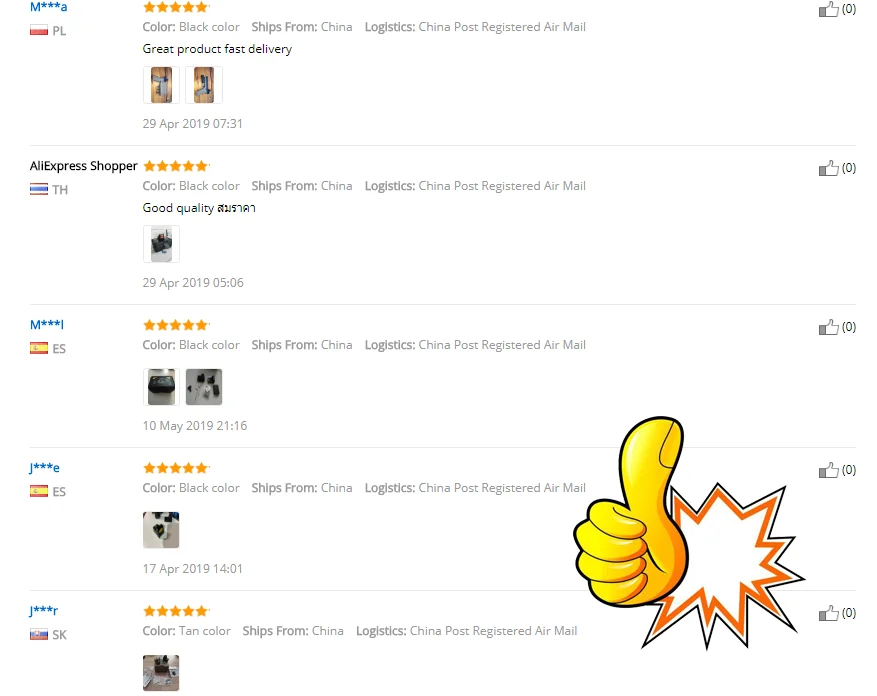Click the Thailand flag beside TH

click(x=39, y=189)
